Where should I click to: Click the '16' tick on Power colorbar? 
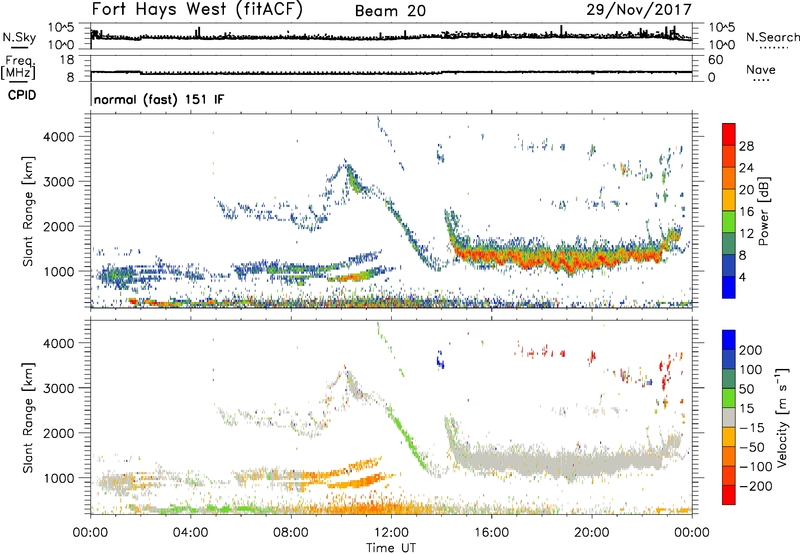click(x=746, y=212)
